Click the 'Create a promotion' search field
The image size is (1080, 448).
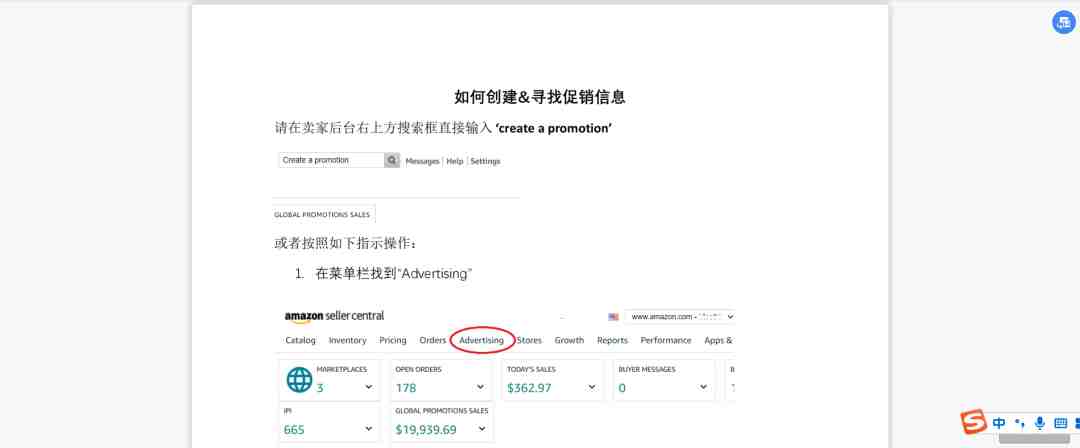331,160
